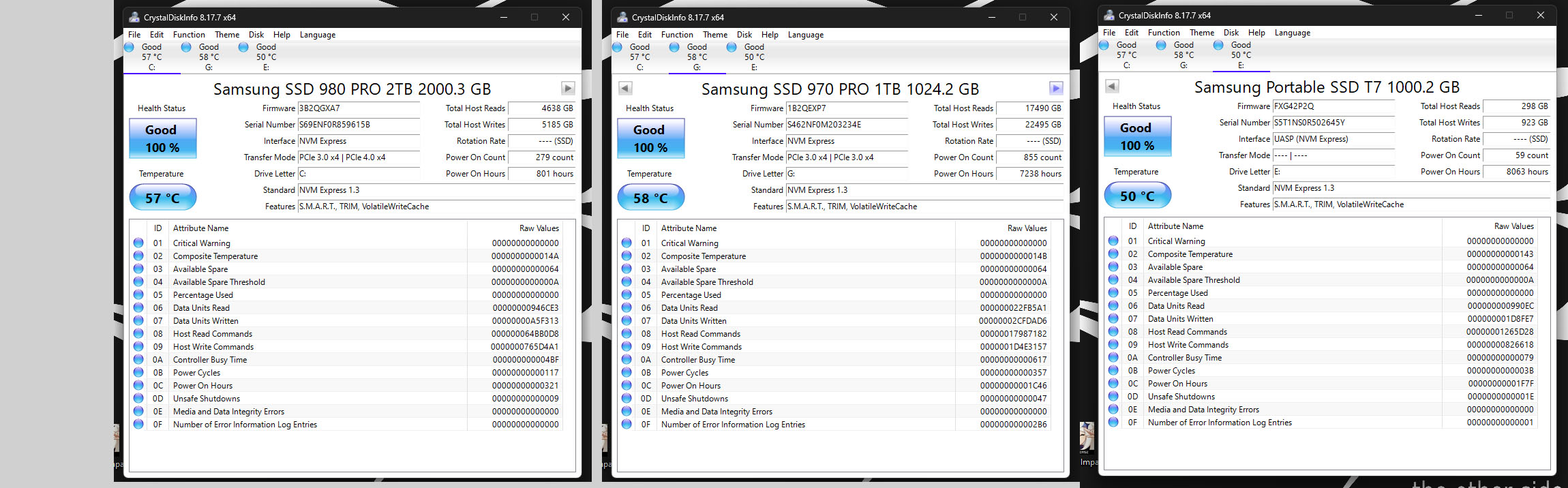1568x488 pixels.
Task: Click Power On Hours value 7238 hours
Action: pos(1030,174)
